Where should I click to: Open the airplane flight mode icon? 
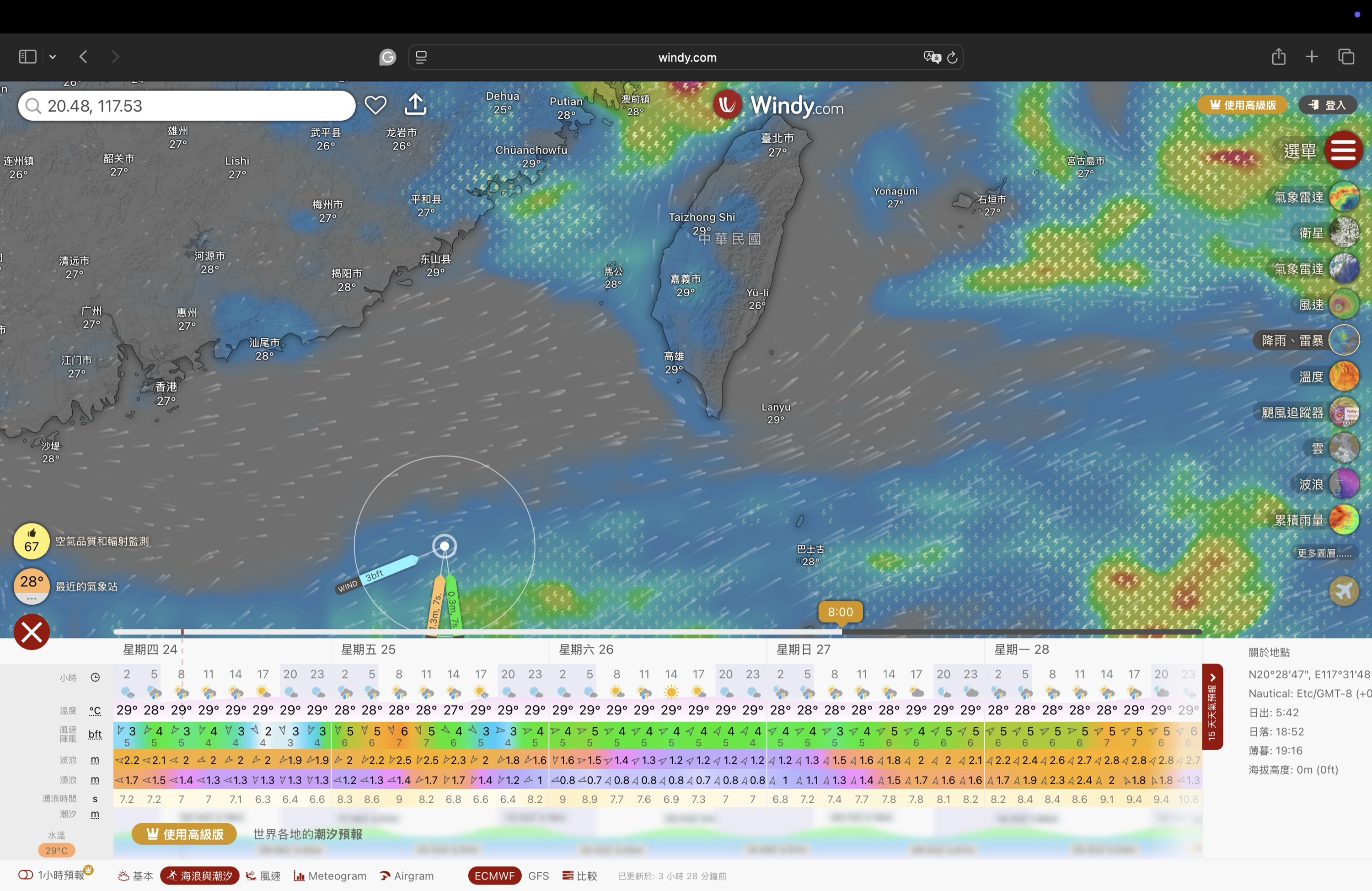tap(1344, 591)
